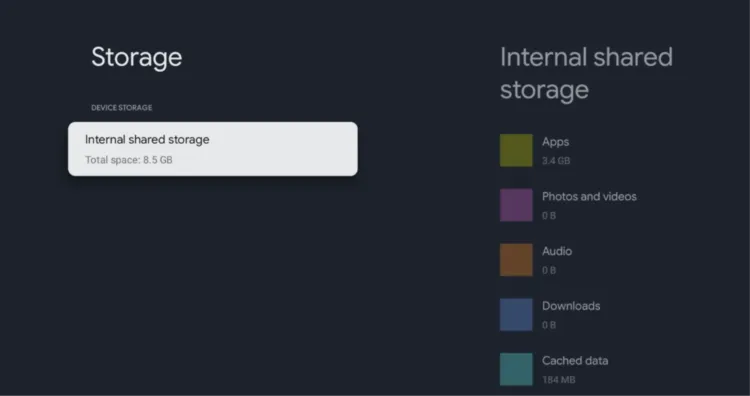Open the Cached data entry label
Image resolution: width=750 pixels, height=396 pixels.
[x=575, y=361]
